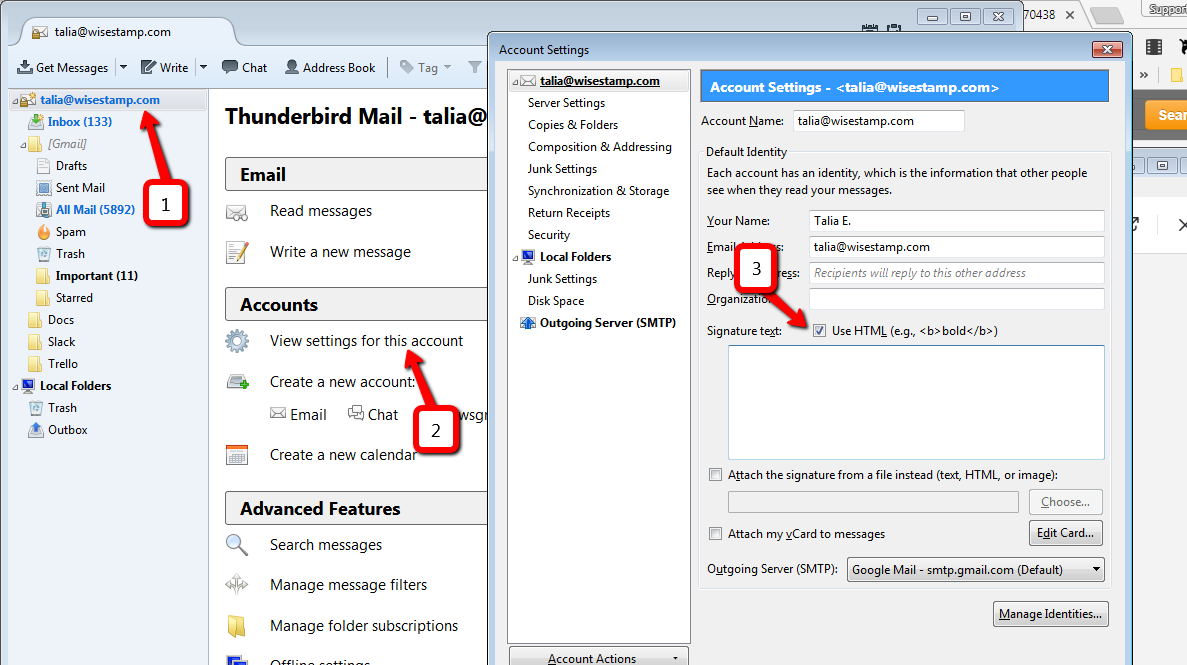The image size is (1187, 665).
Task: Open the Write button dropdown arrow
Action: click(x=203, y=67)
